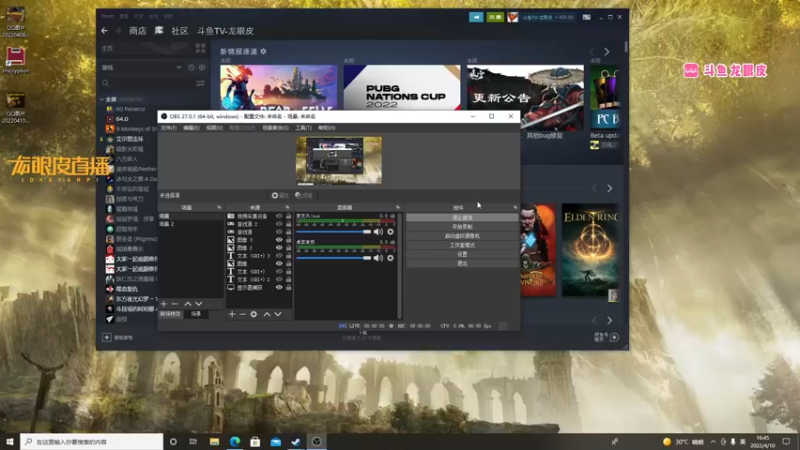Move the source up with the Sources panel up arrow

click(x=267, y=314)
